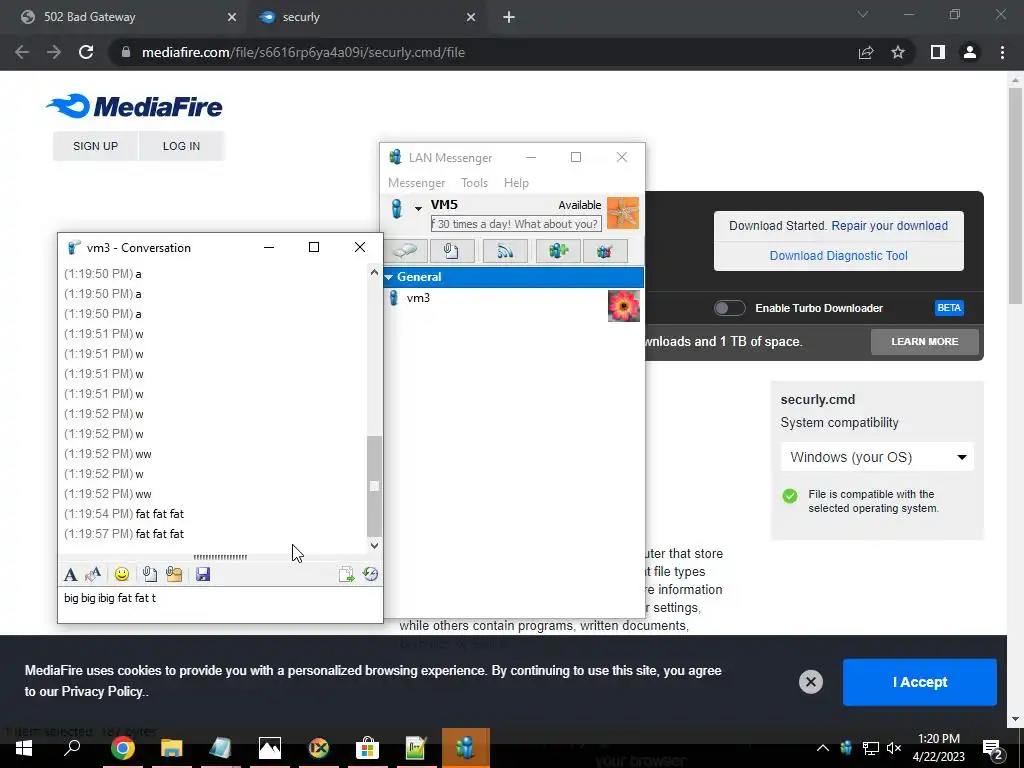Click the MediaFire logo
This screenshot has height=768, width=1024.
(135, 106)
